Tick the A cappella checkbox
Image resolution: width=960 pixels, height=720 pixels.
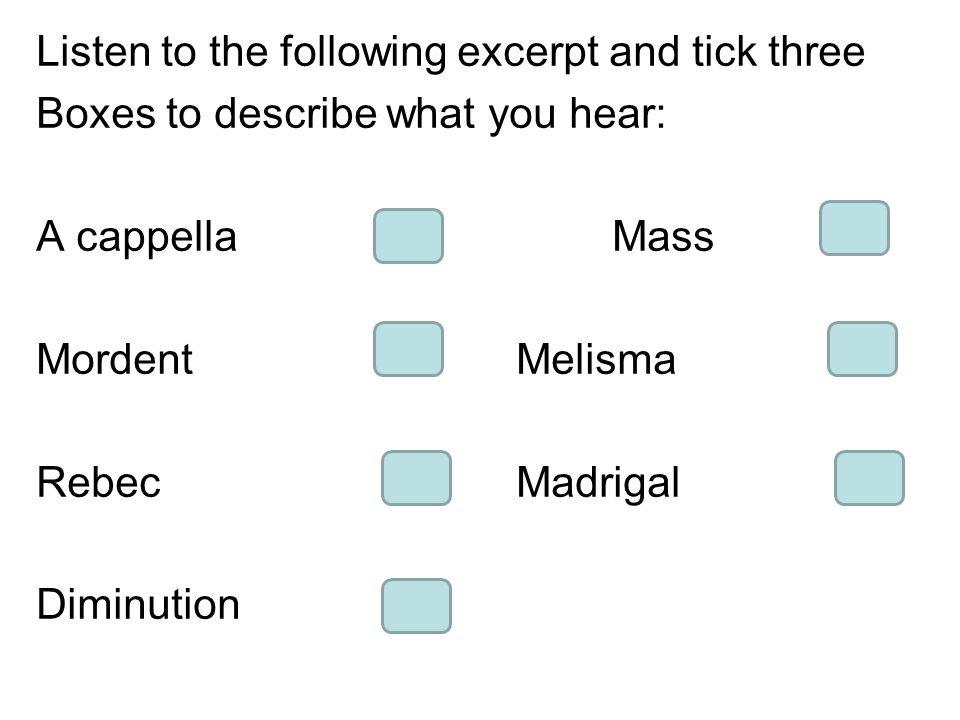(x=408, y=236)
